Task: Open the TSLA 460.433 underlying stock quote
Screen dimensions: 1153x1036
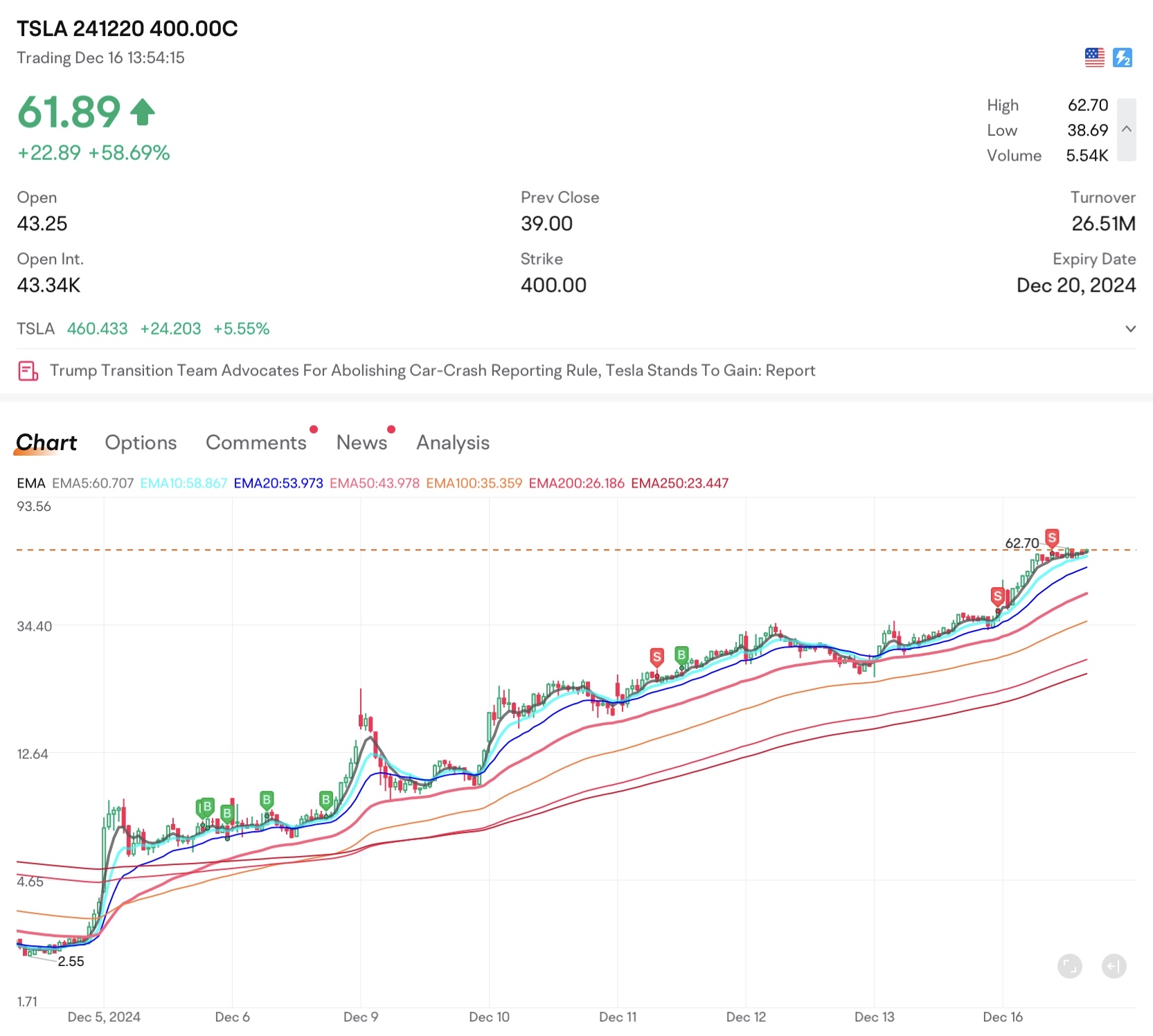Action: pyautogui.click(x=143, y=329)
